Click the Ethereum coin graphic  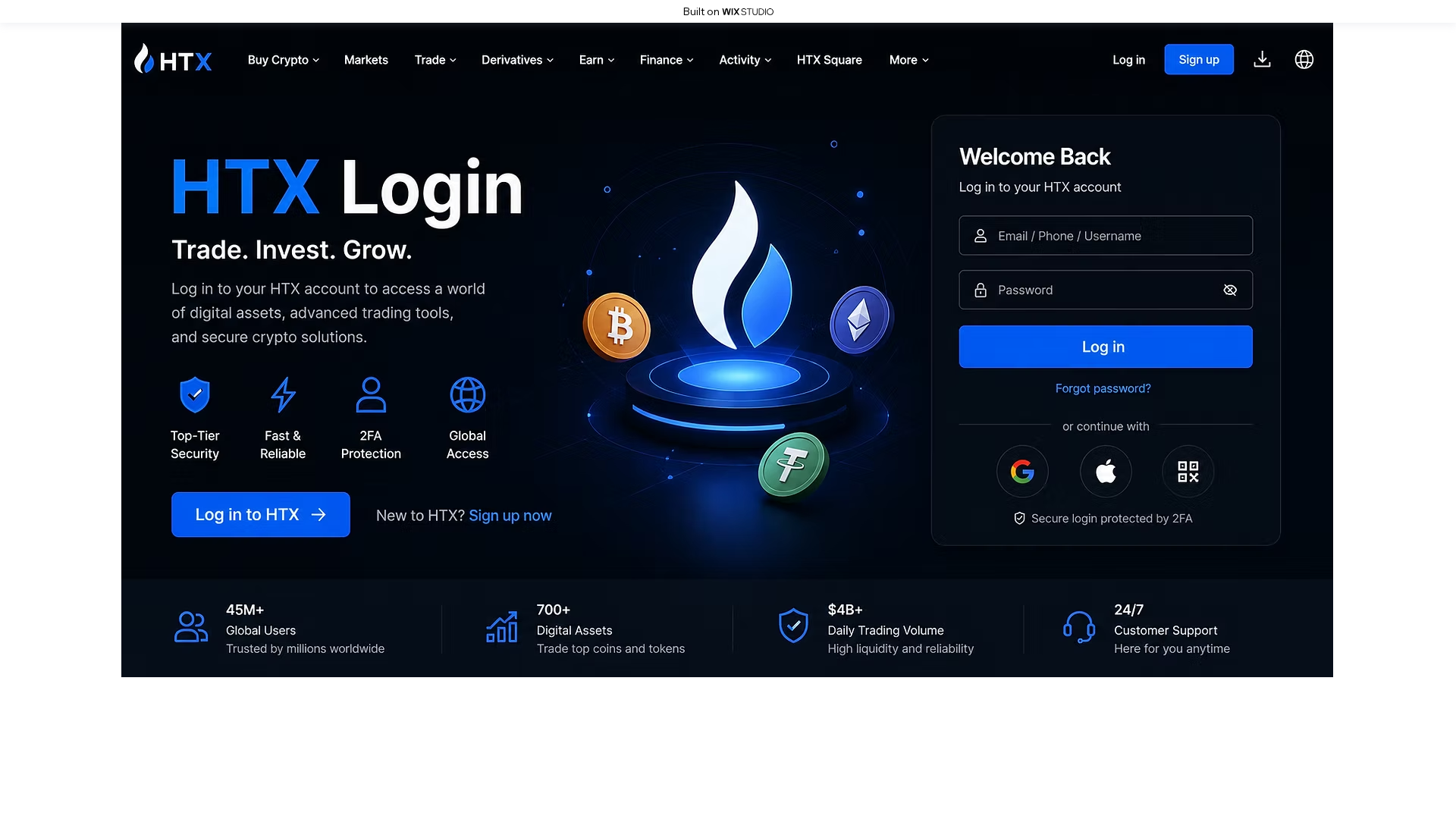pos(861,320)
